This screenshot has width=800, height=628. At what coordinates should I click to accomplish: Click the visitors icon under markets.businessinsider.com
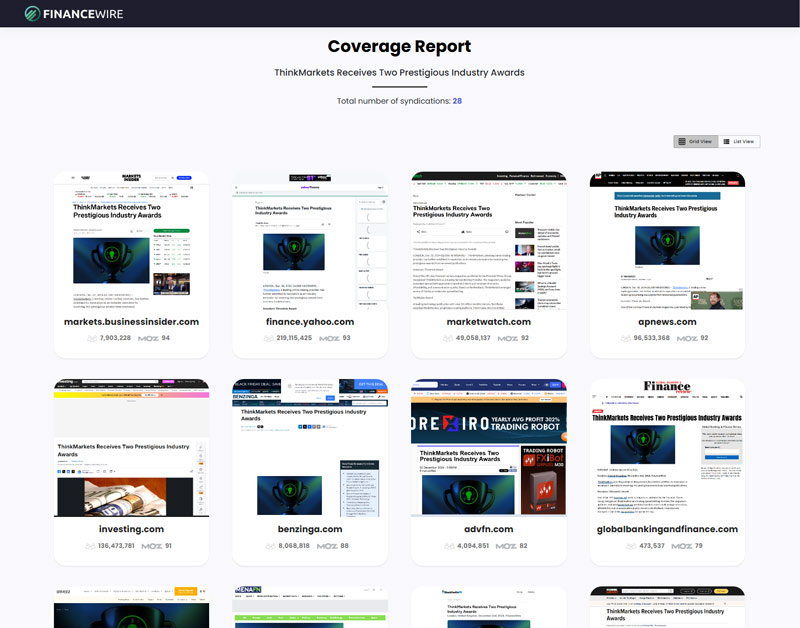point(92,338)
